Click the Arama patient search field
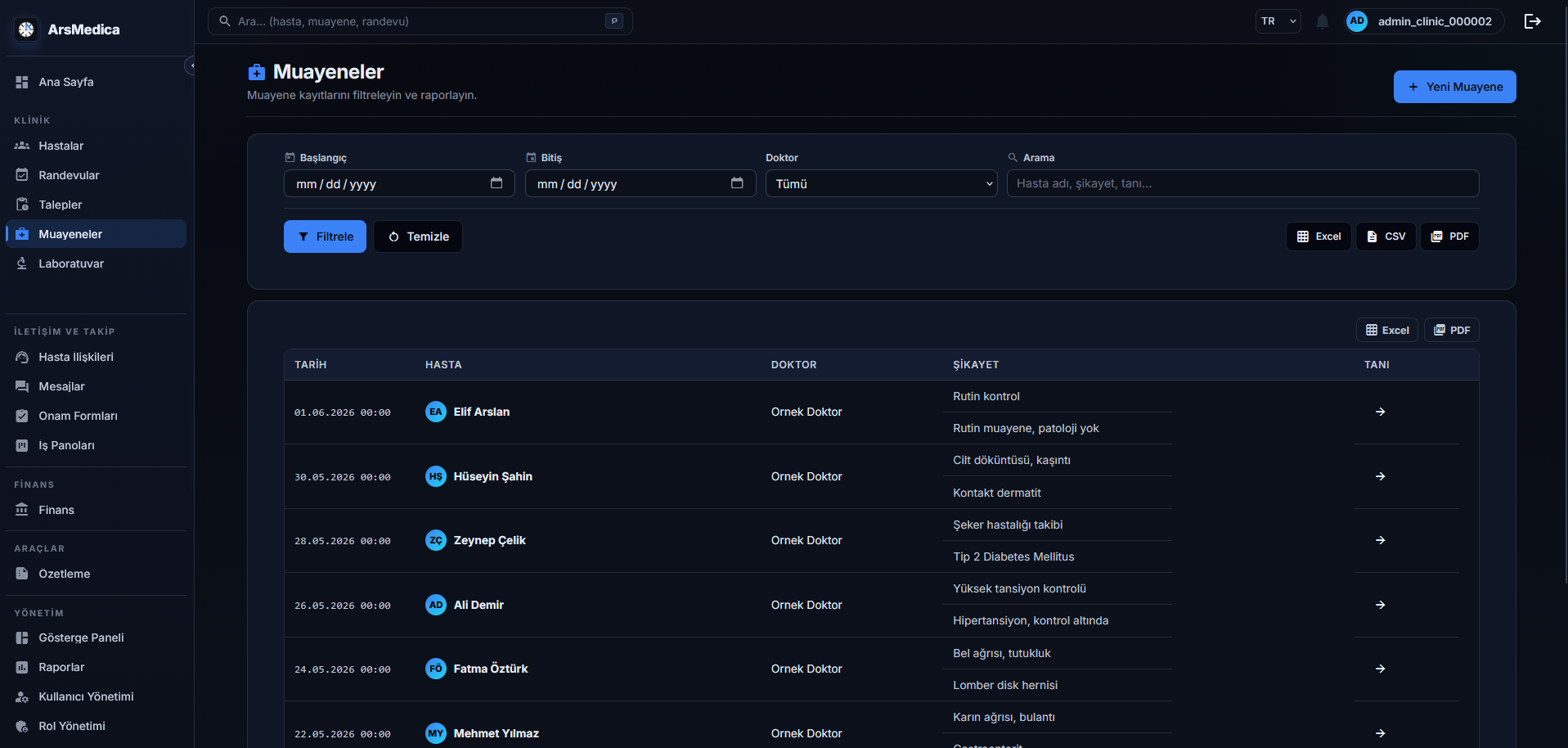Viewport: 1568px width, 748px height. 1242,183
